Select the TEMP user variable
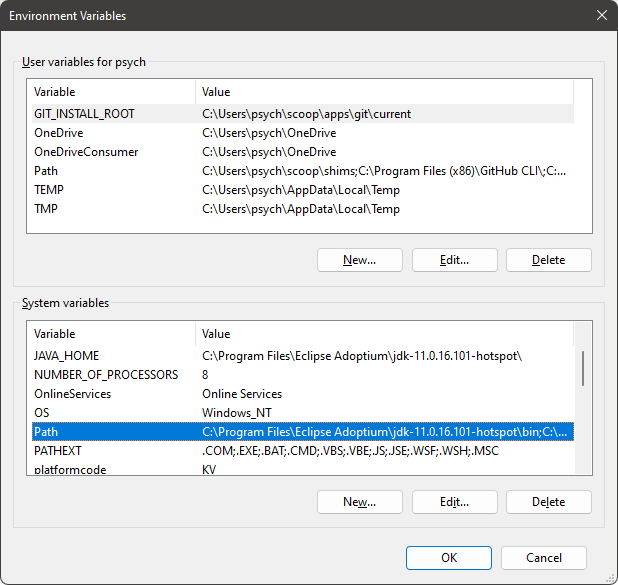 pos(303,190)
